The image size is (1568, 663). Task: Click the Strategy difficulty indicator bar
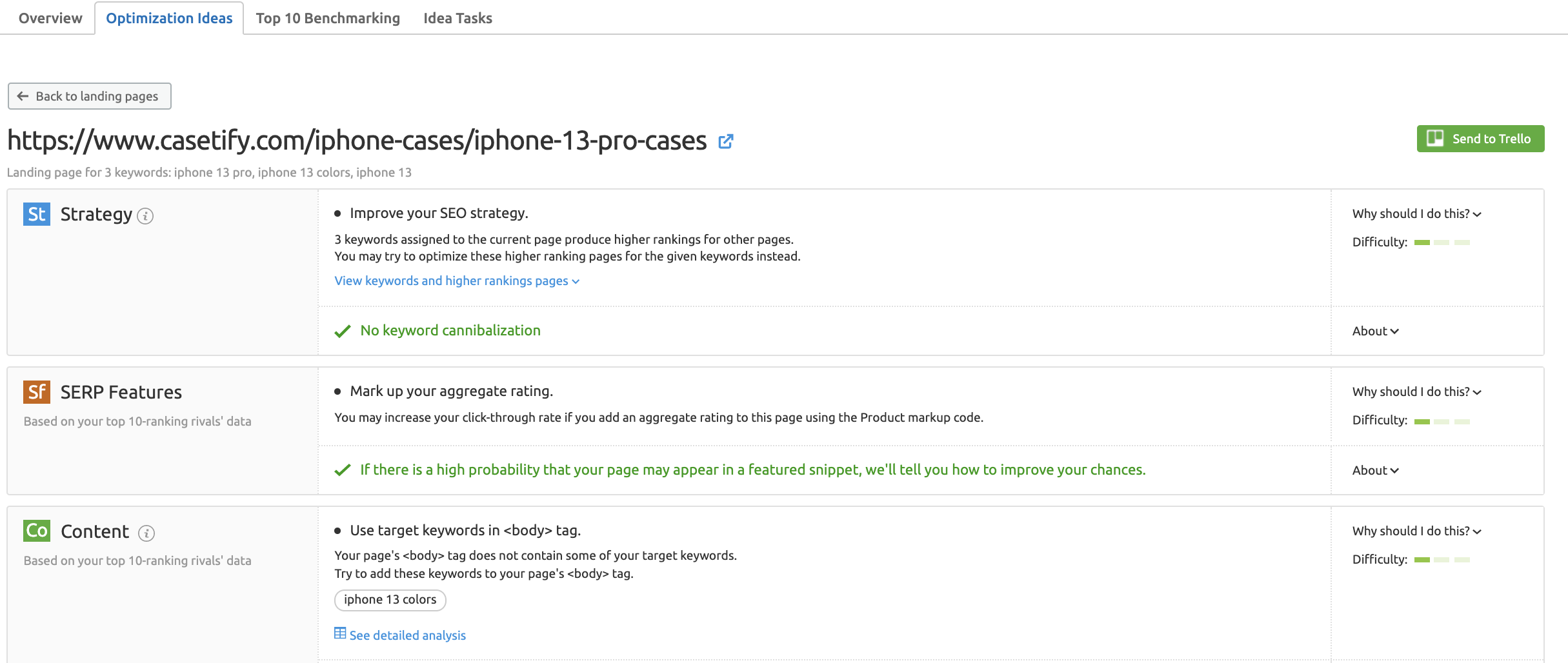coord(1442,242)
